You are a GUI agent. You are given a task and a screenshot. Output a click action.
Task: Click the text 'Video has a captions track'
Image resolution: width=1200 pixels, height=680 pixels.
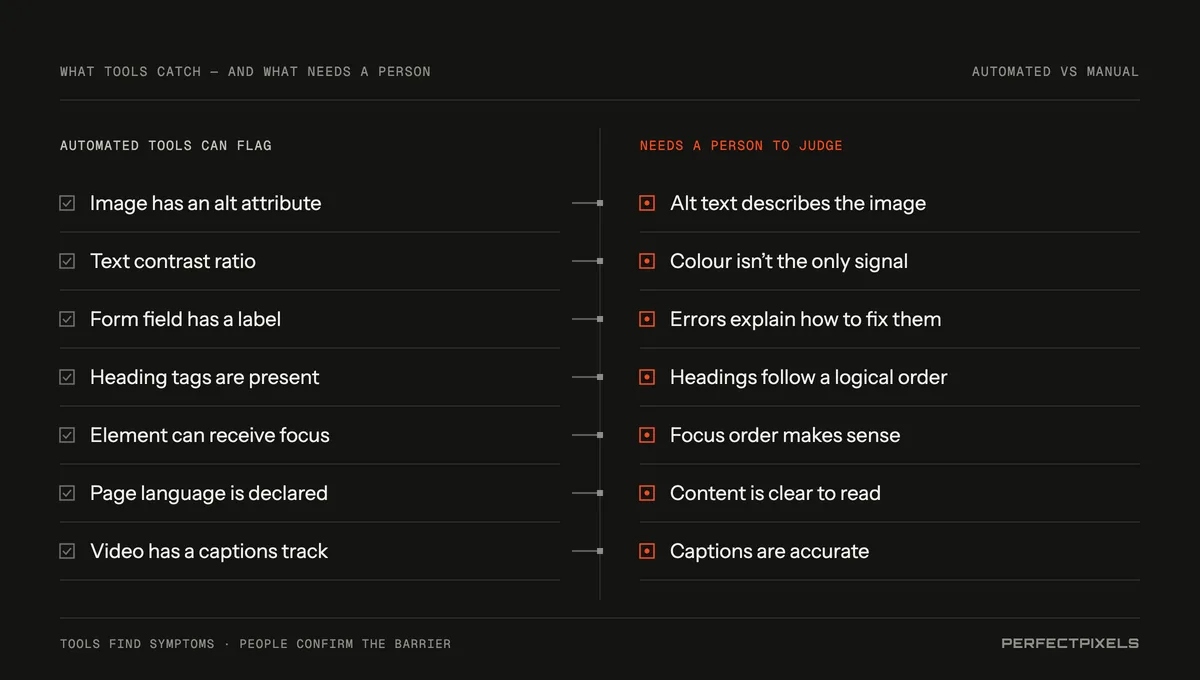208,552
